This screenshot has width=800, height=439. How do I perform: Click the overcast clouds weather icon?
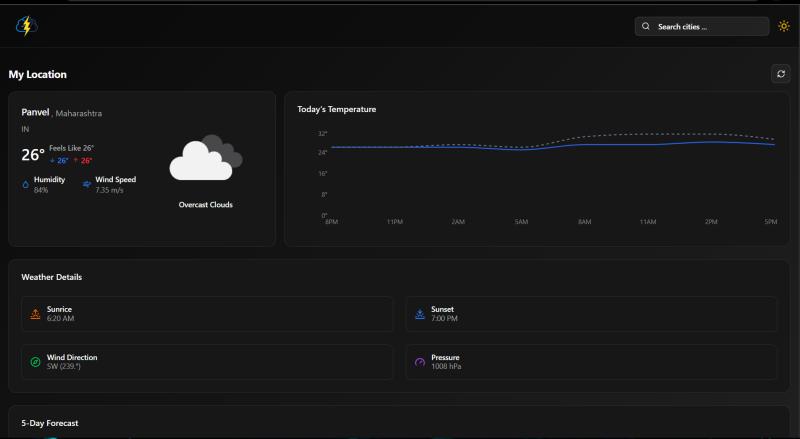point(205,158)
